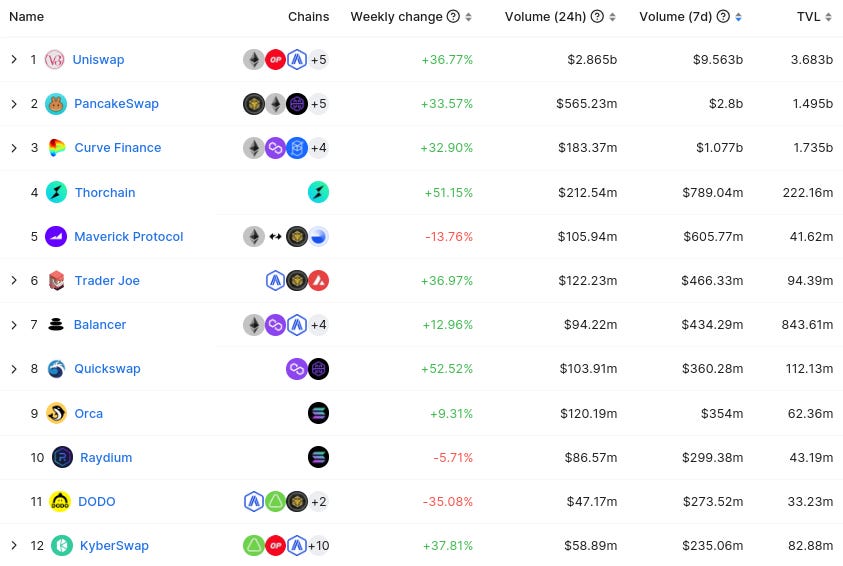Click Volume (24h) help question icon
The height and width of the screenshot is (566, 843).
pos(597,17)
